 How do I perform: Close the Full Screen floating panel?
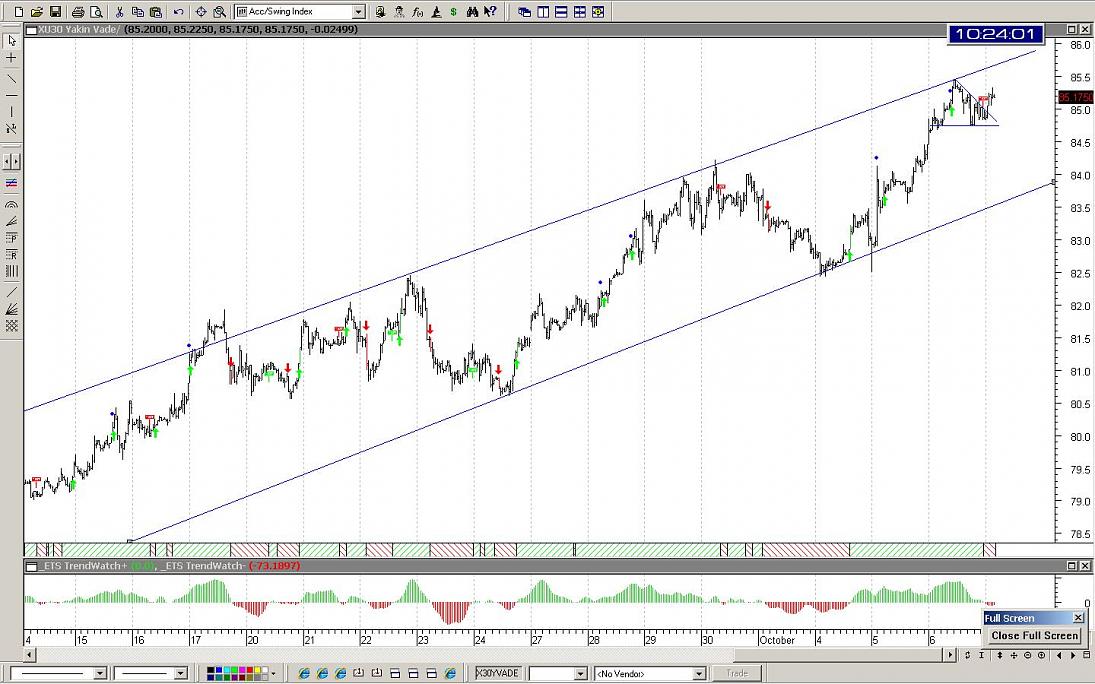(x=1077, y=618)
